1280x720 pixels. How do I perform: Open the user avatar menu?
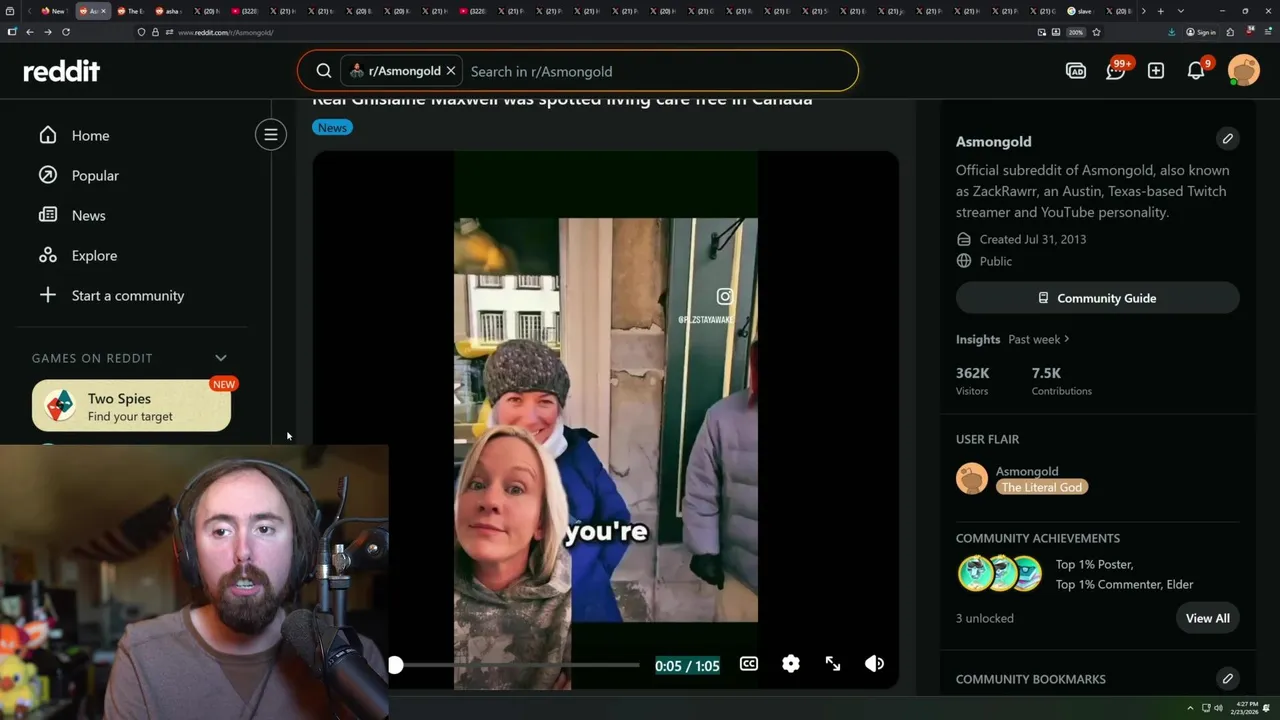tap(1244, 71)
